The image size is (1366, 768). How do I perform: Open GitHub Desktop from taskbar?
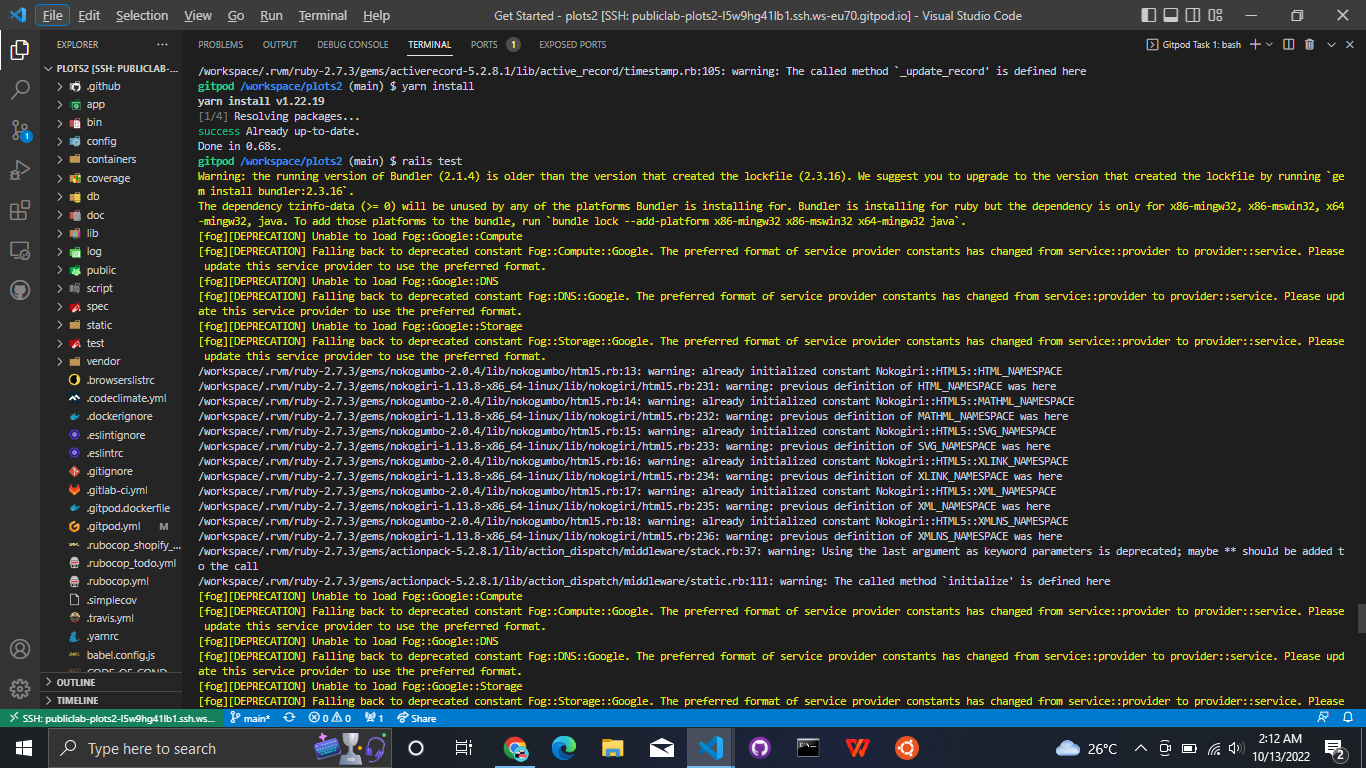coord(760,748)
